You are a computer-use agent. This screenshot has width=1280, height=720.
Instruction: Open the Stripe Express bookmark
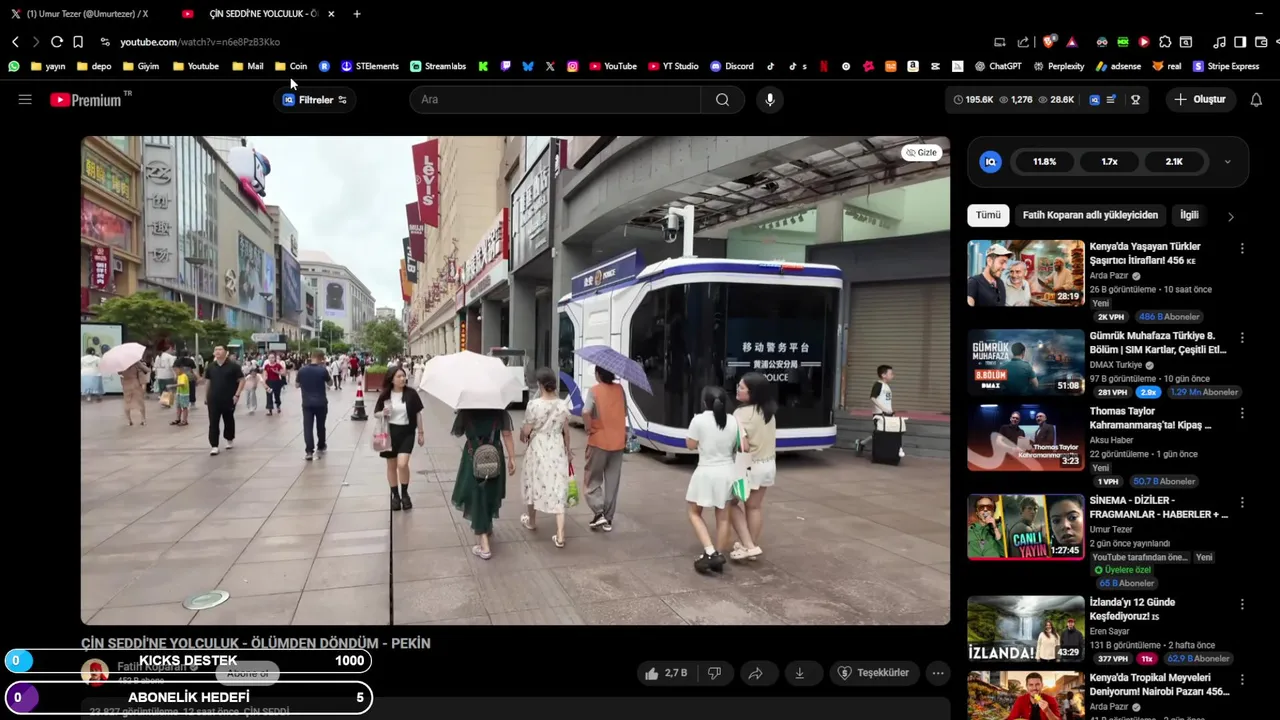point(1226,66)
